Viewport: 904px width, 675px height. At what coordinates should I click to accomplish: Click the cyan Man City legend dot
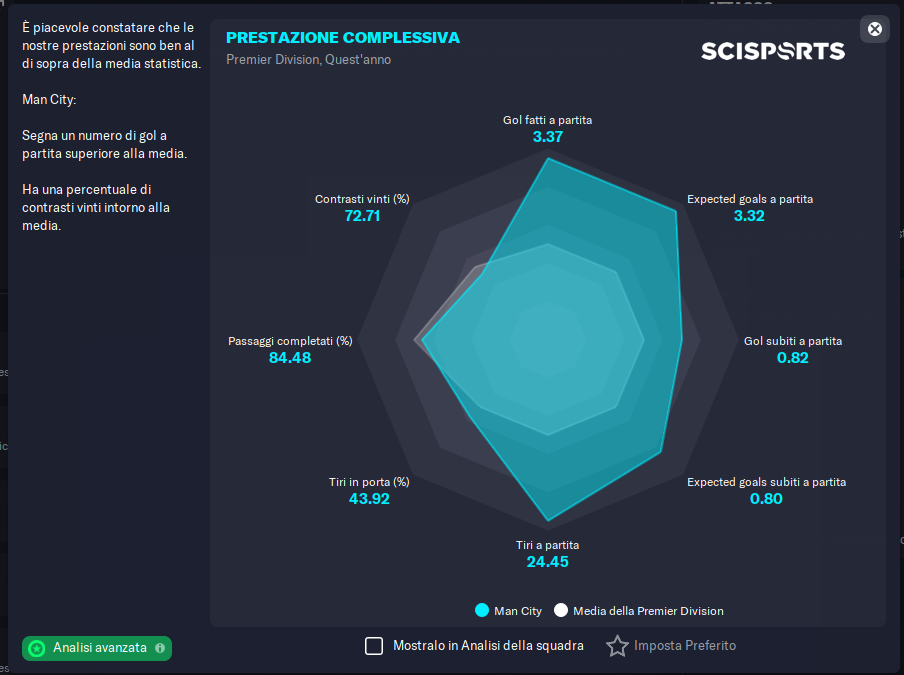[x=481, y=610]
